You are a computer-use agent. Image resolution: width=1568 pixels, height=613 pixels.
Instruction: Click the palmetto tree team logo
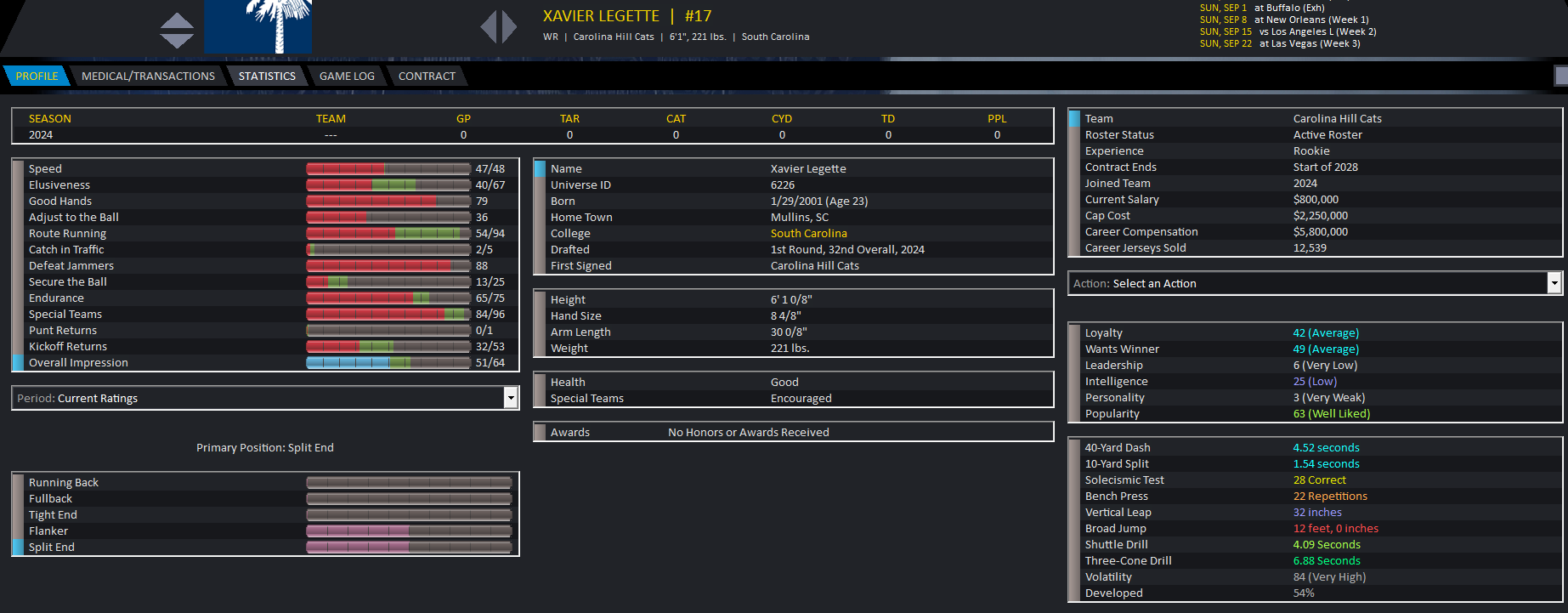click(258, 26)
